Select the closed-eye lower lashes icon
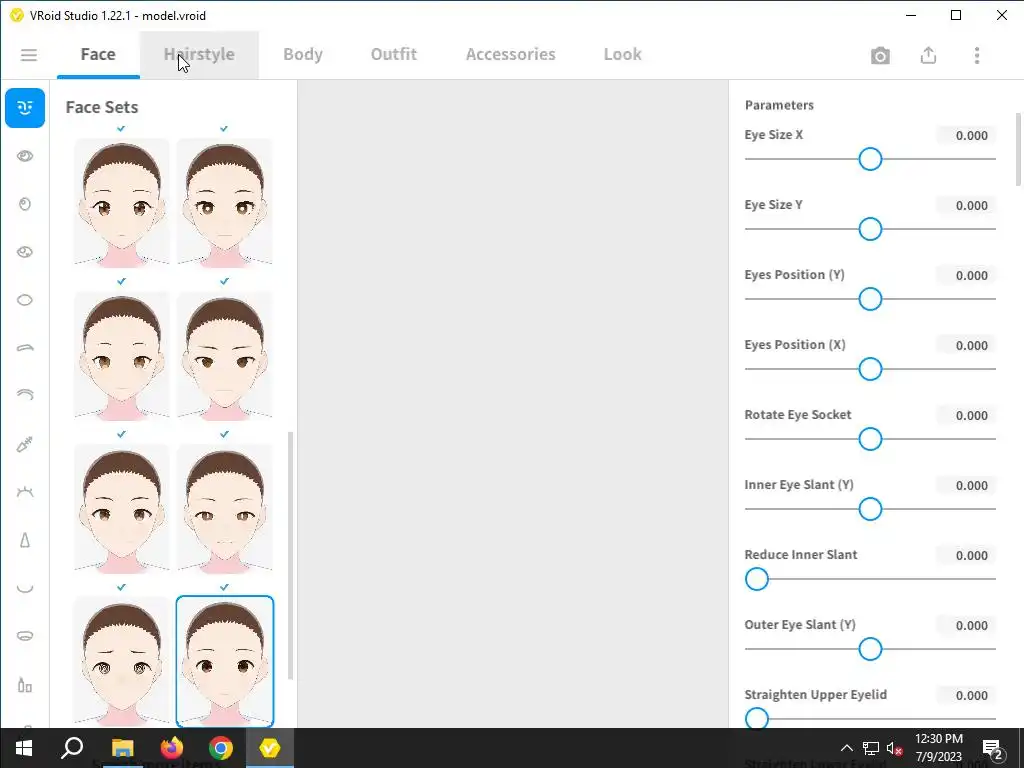Screen dimensions: 1024x768 pyautogui.click(x=25, y=492)
